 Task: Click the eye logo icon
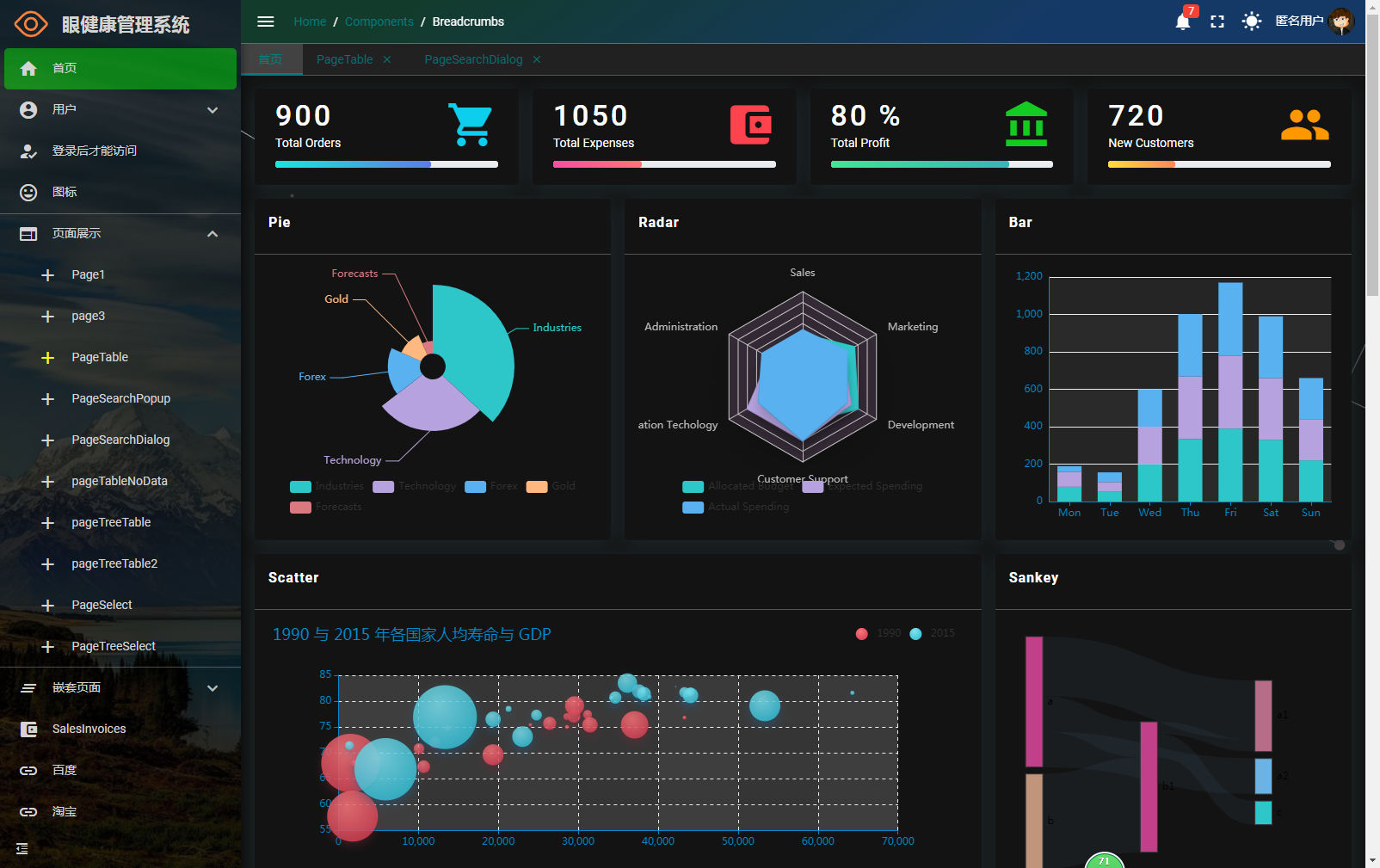[31, 24]
